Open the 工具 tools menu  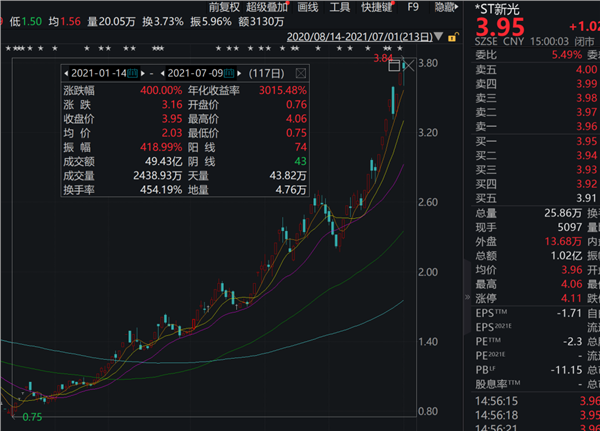coord(340,6)
